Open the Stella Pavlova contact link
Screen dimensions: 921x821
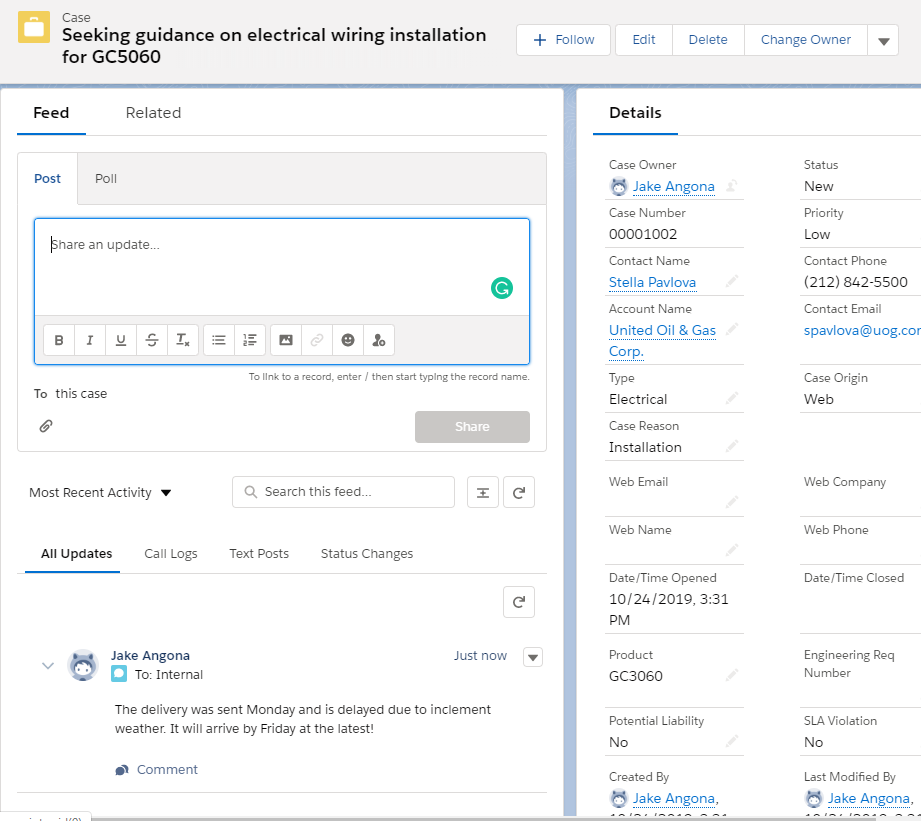click(x=652, y=283)
